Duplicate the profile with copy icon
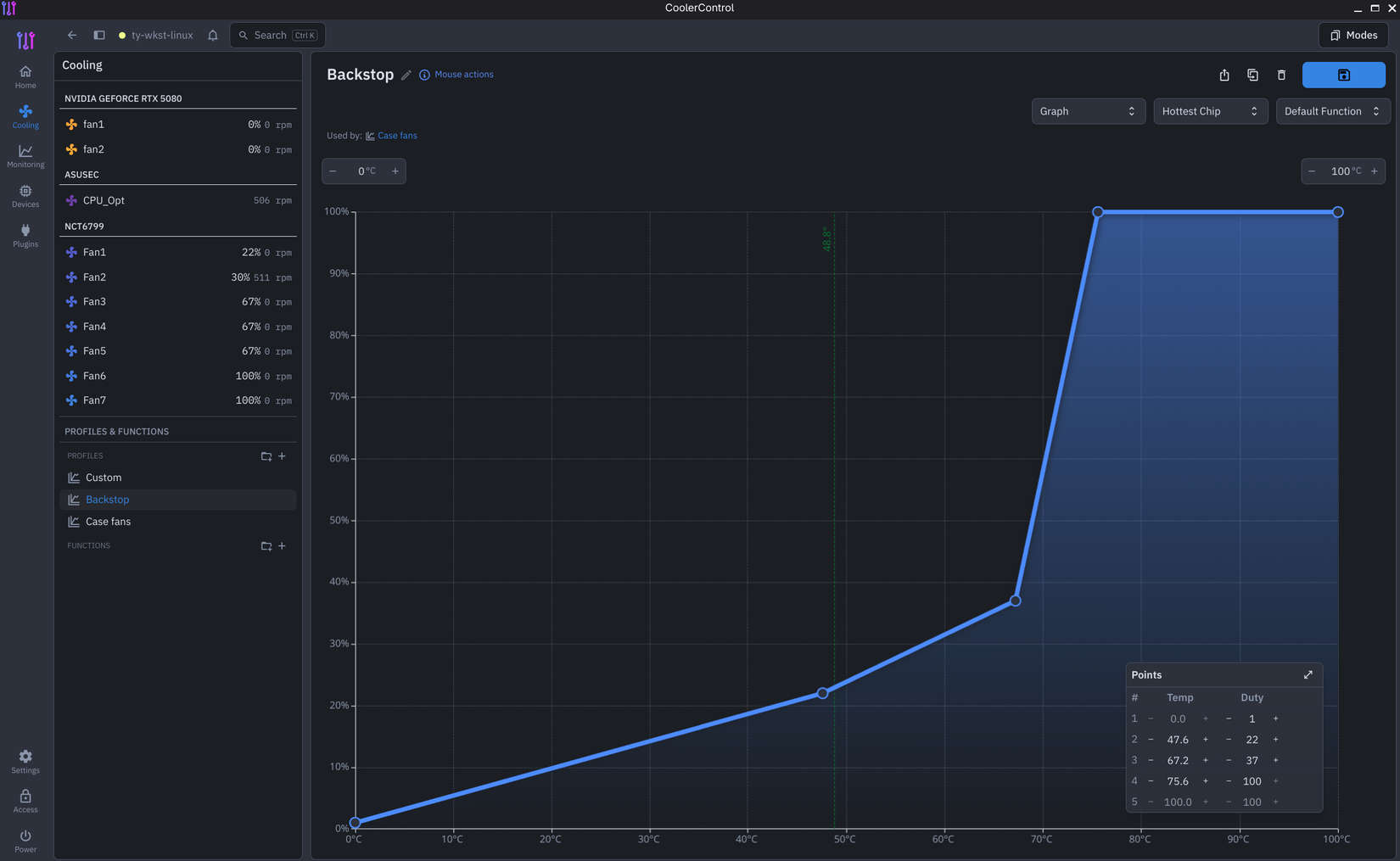The image size is (1400, 861). click(1252, 75)
